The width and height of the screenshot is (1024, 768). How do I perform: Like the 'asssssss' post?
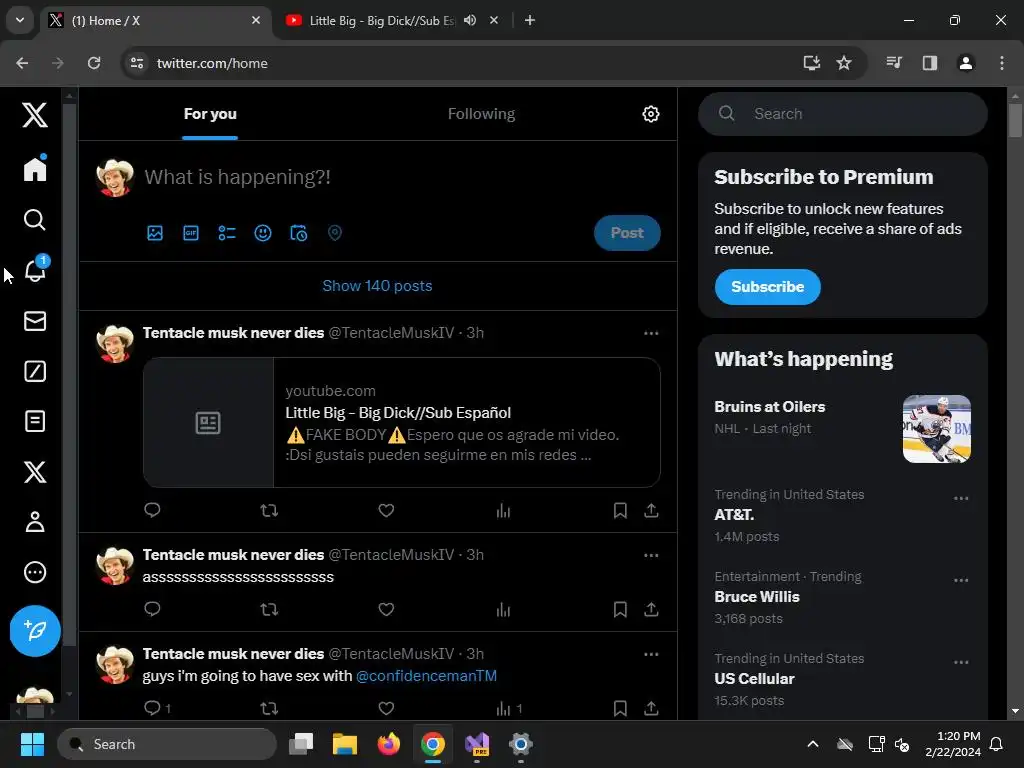[x=386, y=609]
